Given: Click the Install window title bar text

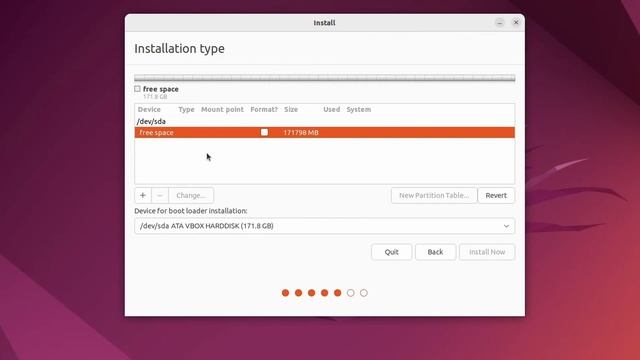Looking at the screenshot, I should point(324,23).
